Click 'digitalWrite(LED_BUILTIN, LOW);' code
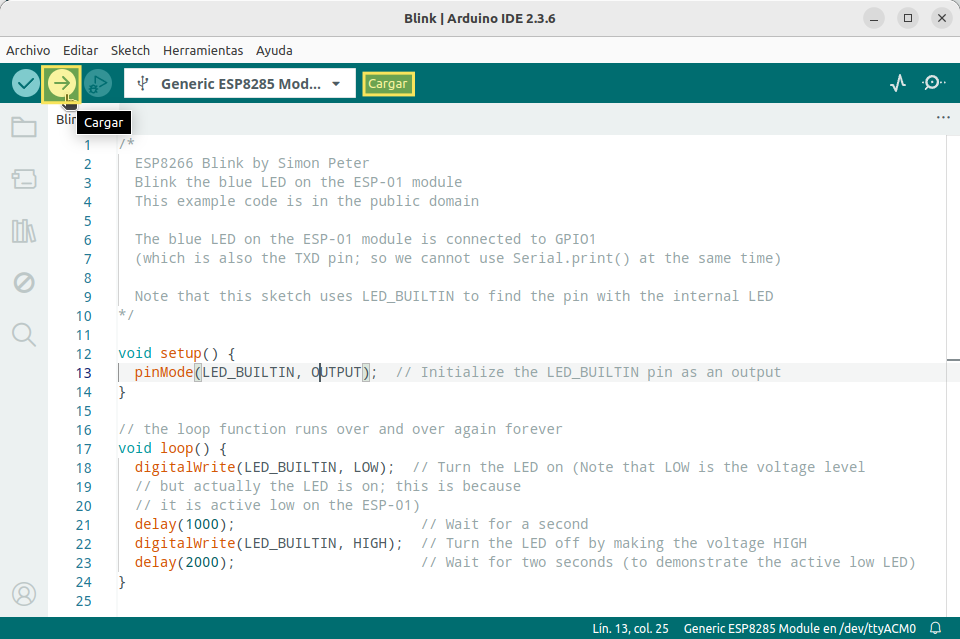Image resolution: width=960 pixels, height=639 pixels. coord(264,468)
